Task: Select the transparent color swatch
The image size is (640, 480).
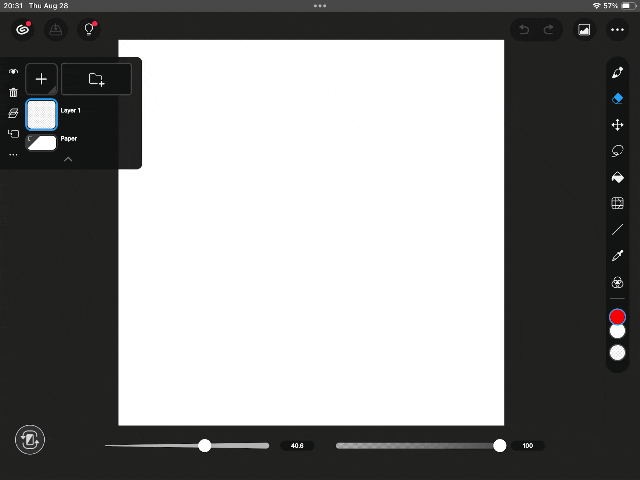Action: (x=617, y=353)
